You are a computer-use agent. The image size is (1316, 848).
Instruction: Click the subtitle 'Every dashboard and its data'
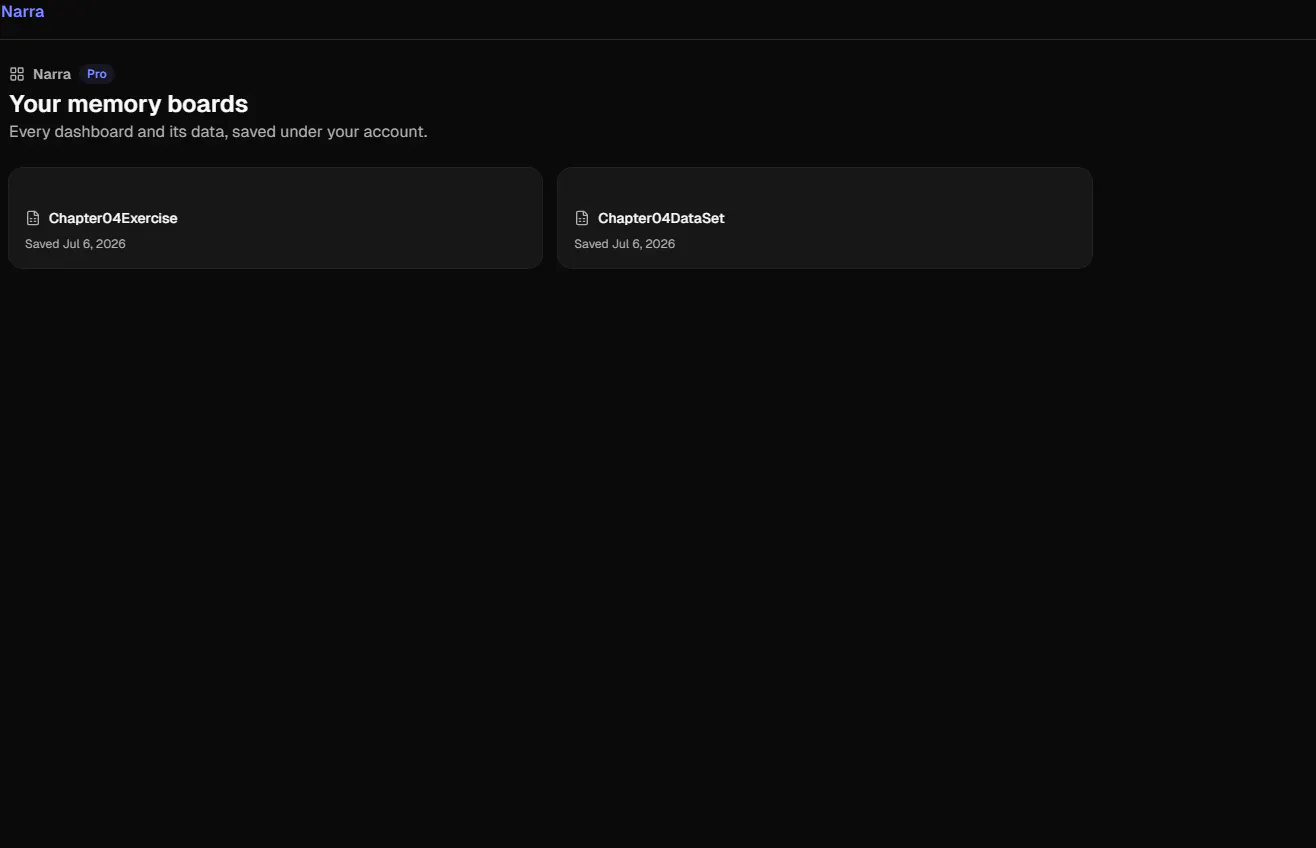(218, 132)
